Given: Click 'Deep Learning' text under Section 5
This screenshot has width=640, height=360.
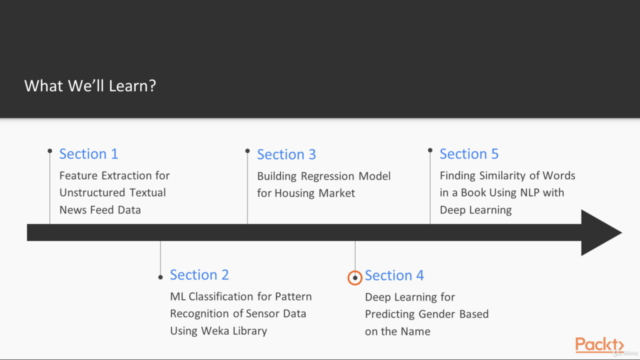Looking at the screenshot, I should (x=476, y=210).
